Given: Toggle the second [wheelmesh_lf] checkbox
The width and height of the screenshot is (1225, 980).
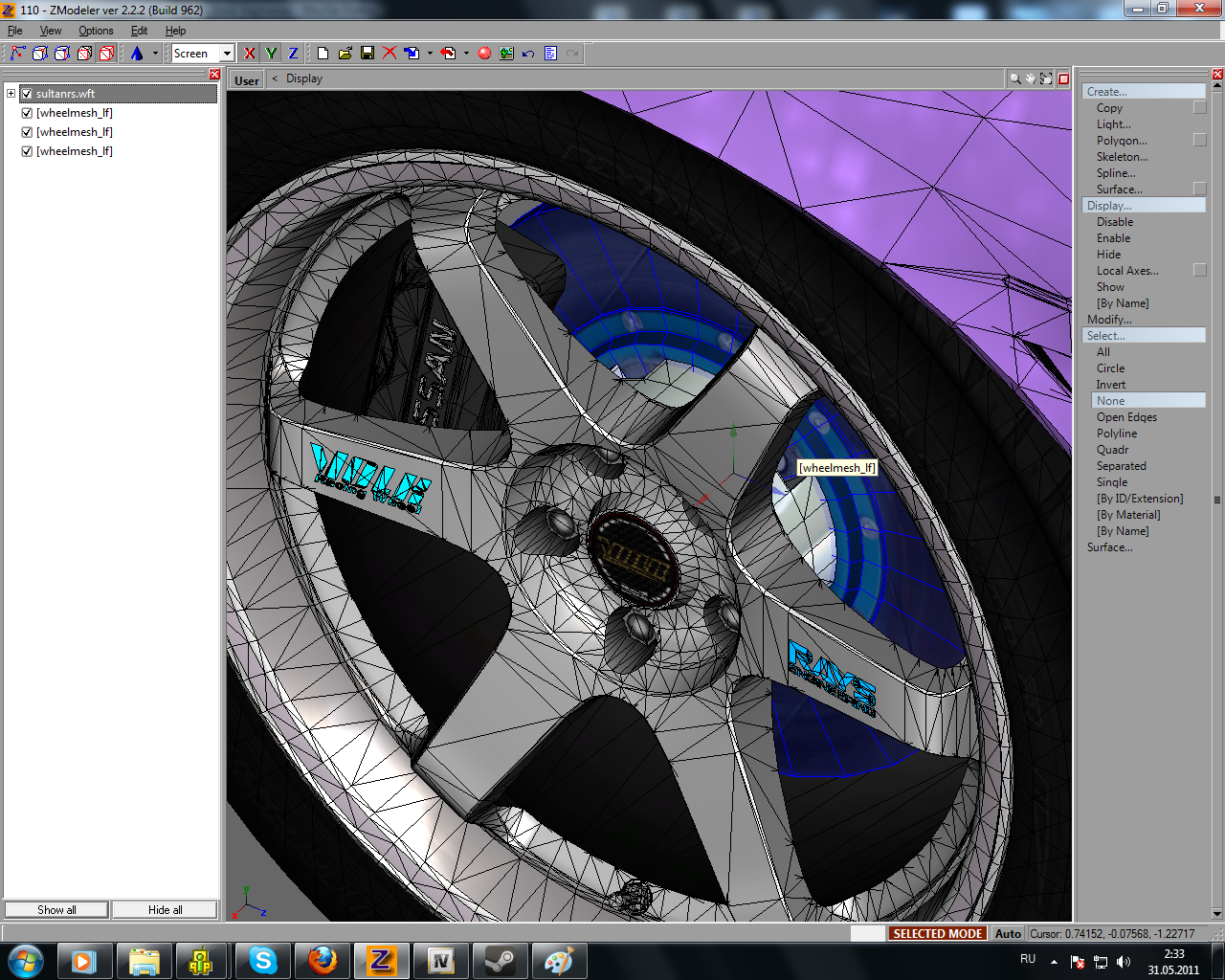Looking at the screenshot, I should pyautogui.click(x=27, y=132).
